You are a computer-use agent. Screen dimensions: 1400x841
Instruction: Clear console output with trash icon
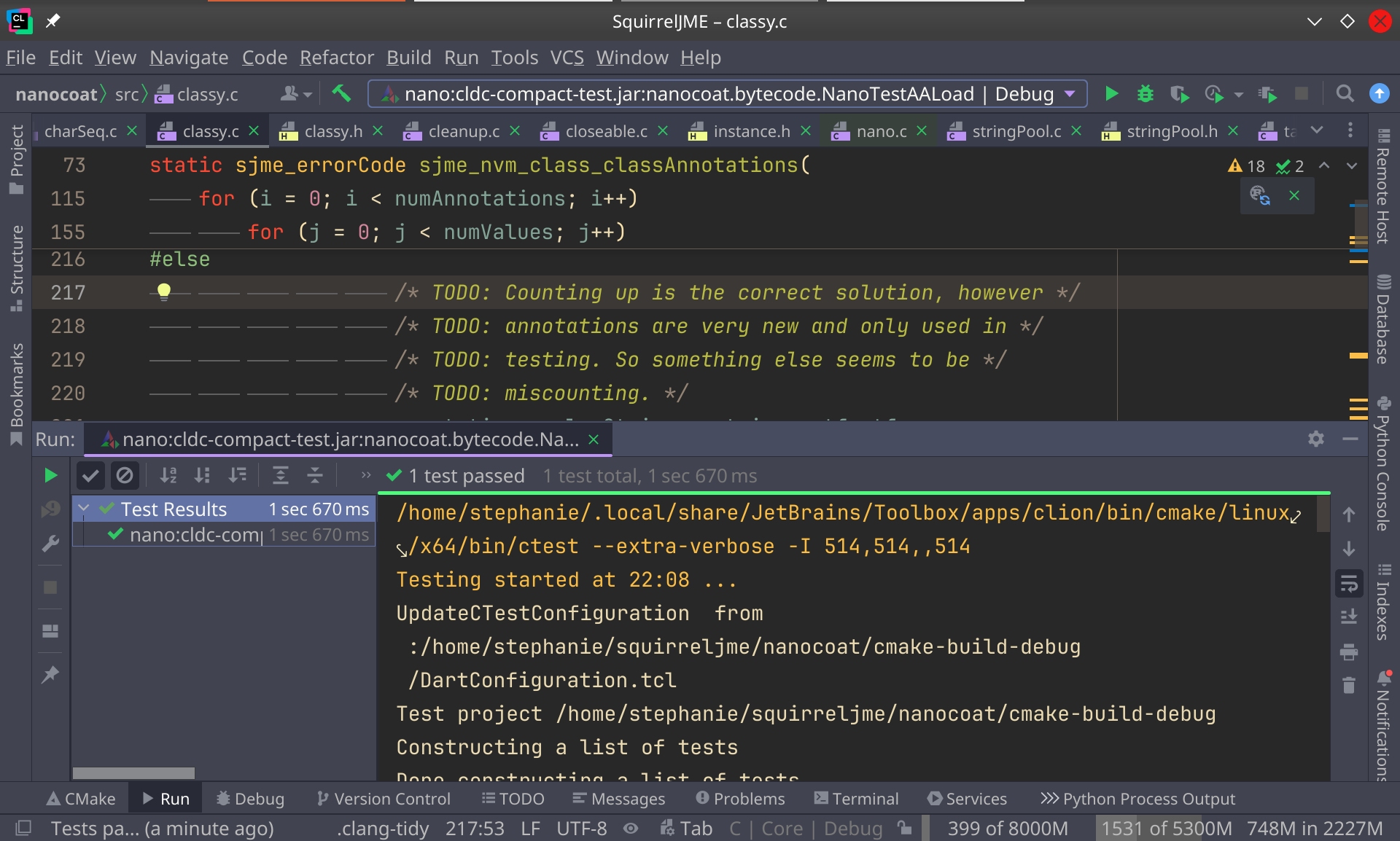pyautogui.click(x=1348, y=685)
